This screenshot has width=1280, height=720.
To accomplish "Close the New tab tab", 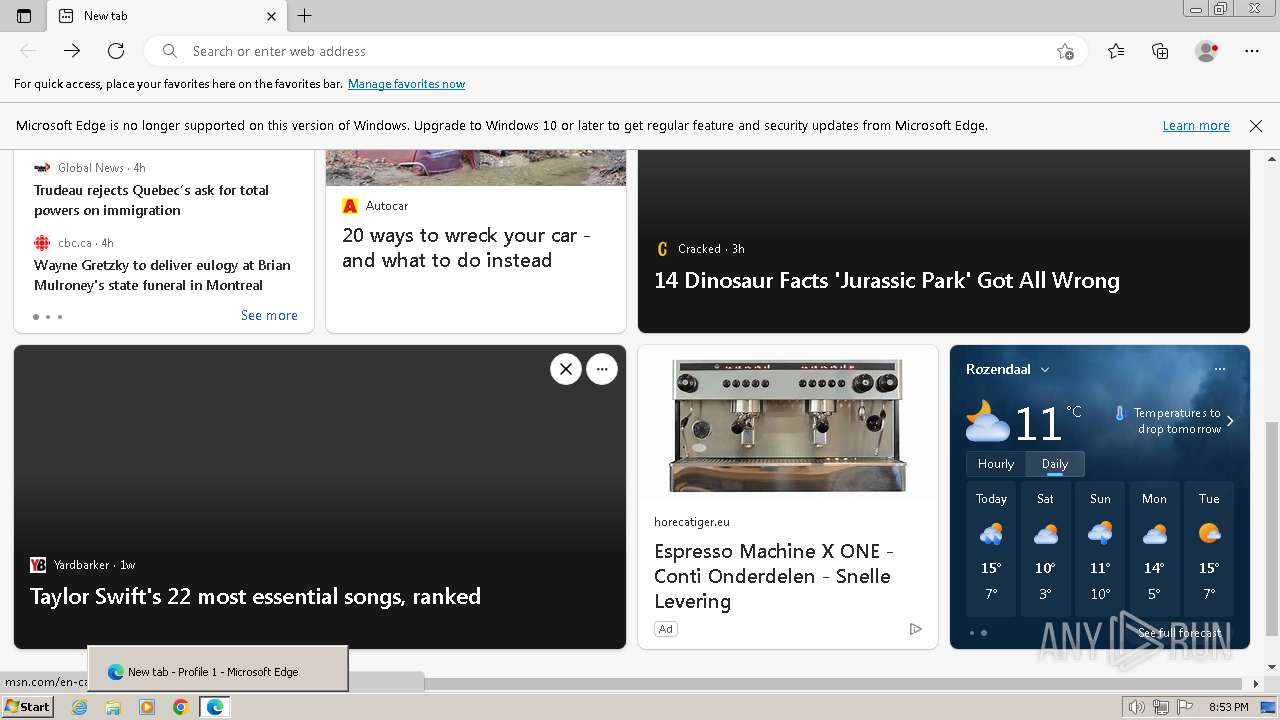I will tap(271, 16).
